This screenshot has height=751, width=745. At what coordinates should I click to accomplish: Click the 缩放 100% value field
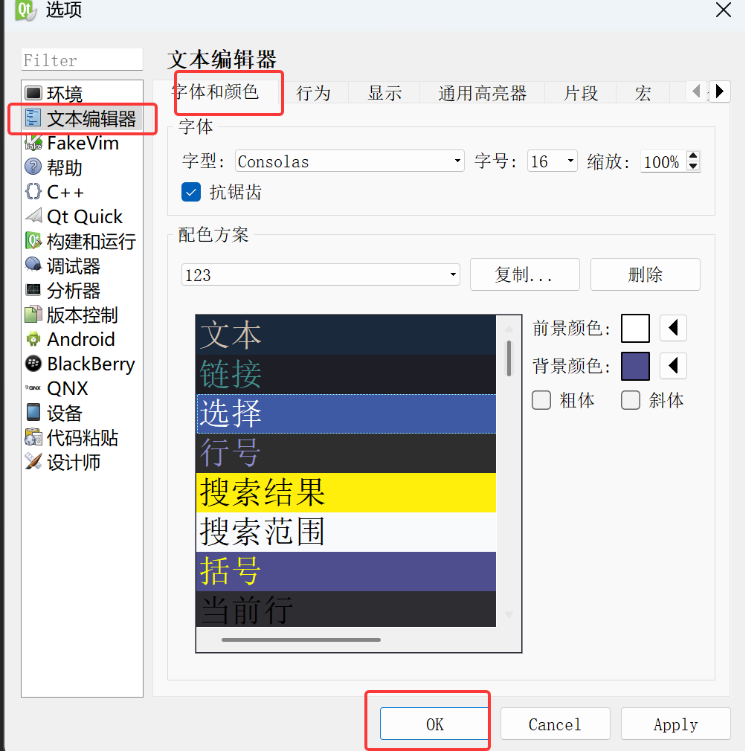[x=664, y=161]
